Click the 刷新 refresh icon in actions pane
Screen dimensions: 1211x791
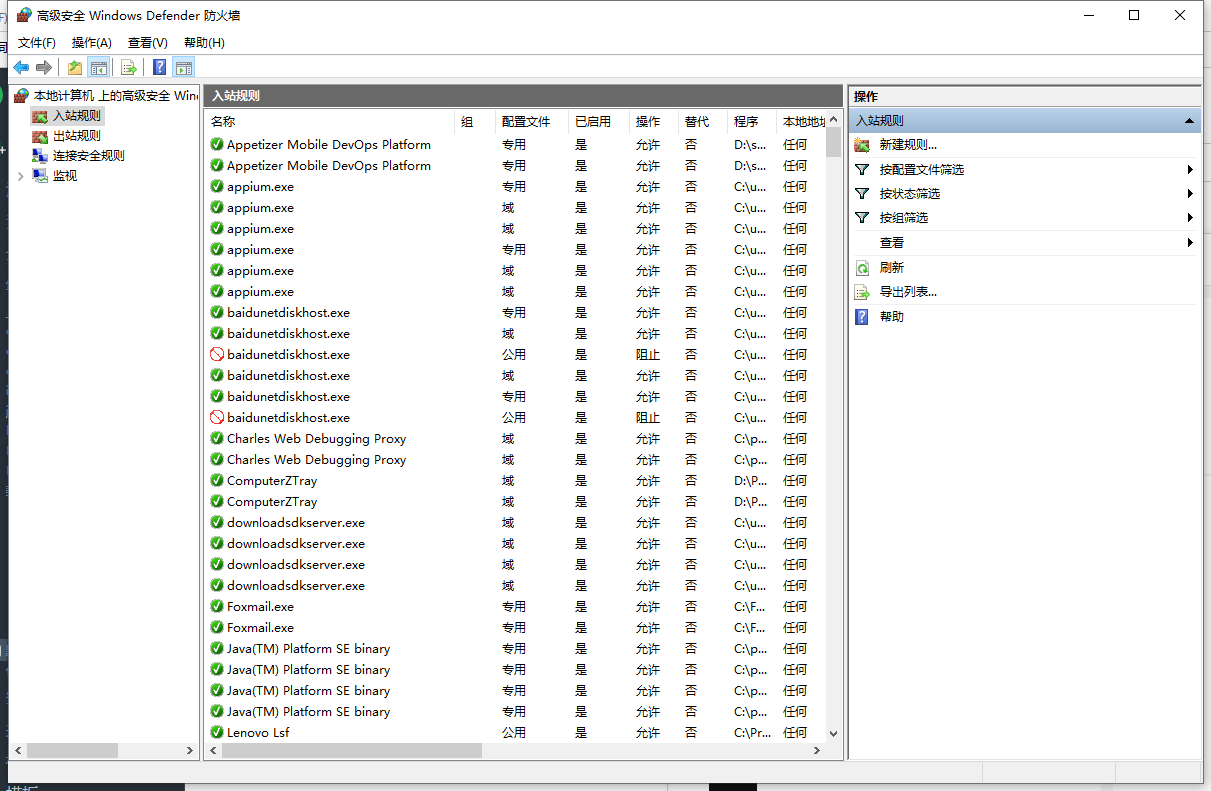(862, 268)
